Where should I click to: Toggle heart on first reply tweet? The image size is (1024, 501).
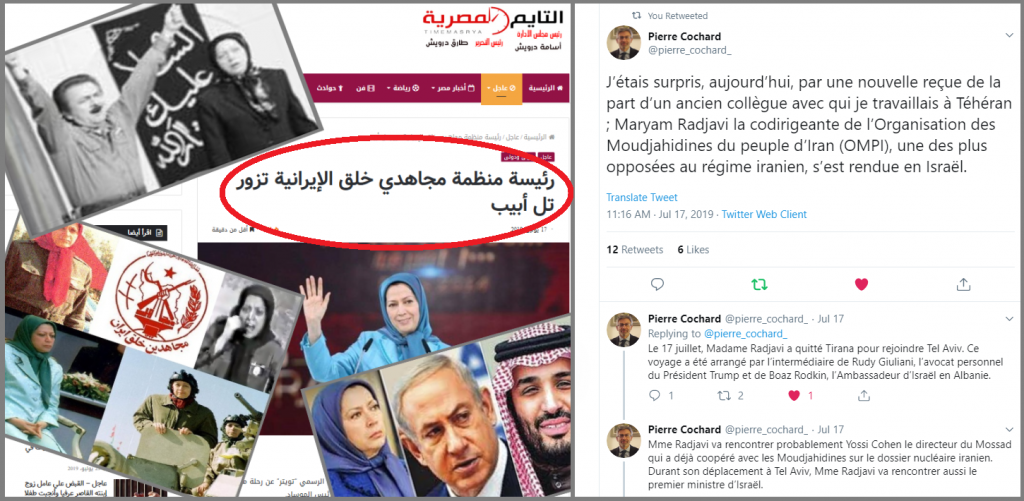(793, 395)
